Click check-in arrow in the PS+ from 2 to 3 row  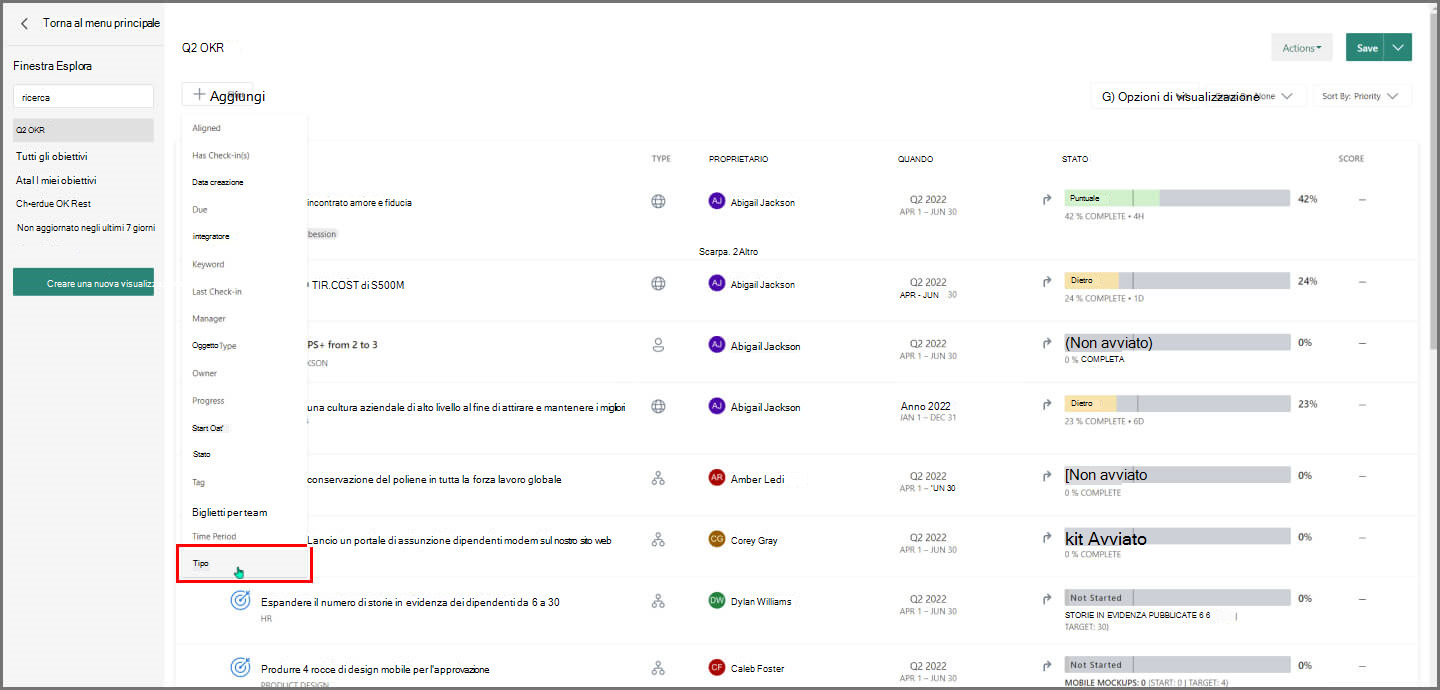click(1047, 343)
